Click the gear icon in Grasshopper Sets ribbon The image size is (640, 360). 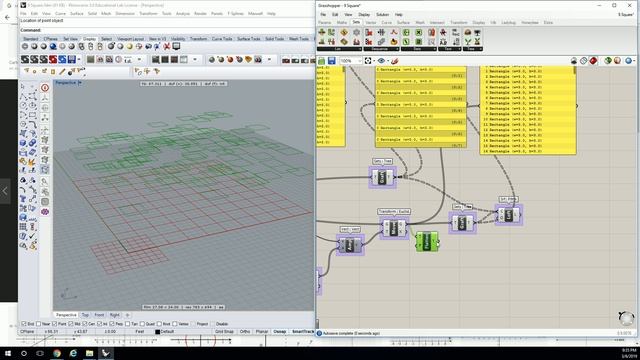357,33
